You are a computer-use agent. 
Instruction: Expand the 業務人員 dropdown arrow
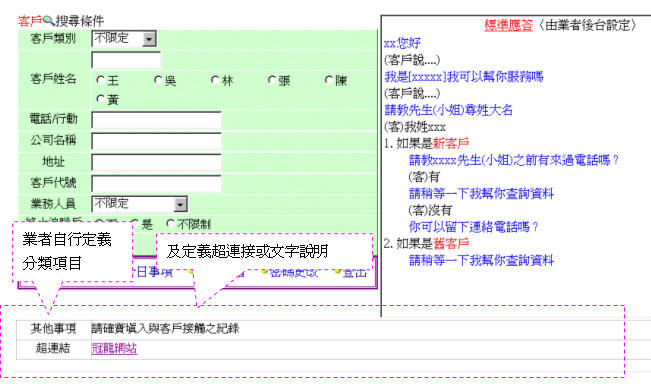(180, 204)
